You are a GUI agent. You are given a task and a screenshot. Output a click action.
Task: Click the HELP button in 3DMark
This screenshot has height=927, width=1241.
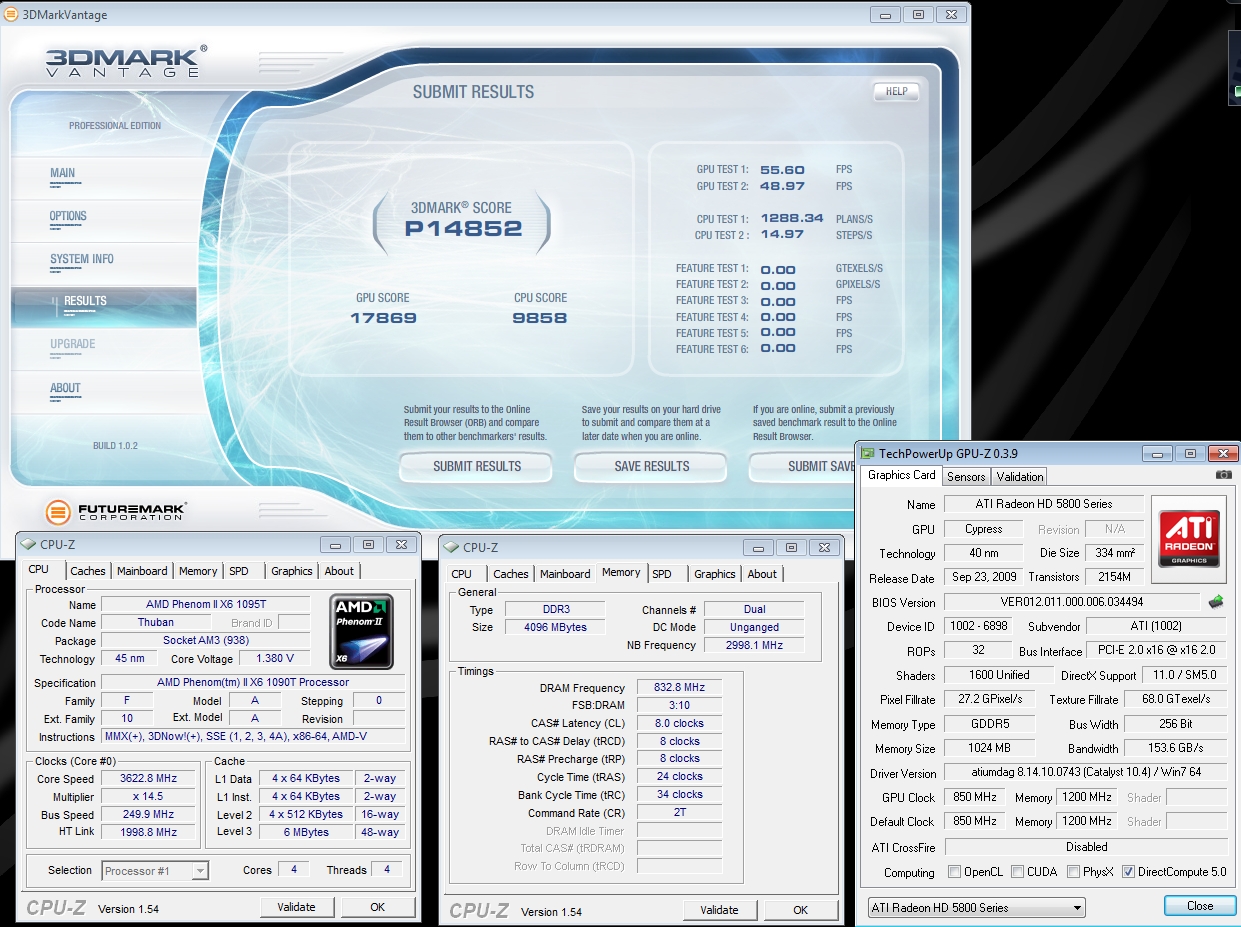896,91
